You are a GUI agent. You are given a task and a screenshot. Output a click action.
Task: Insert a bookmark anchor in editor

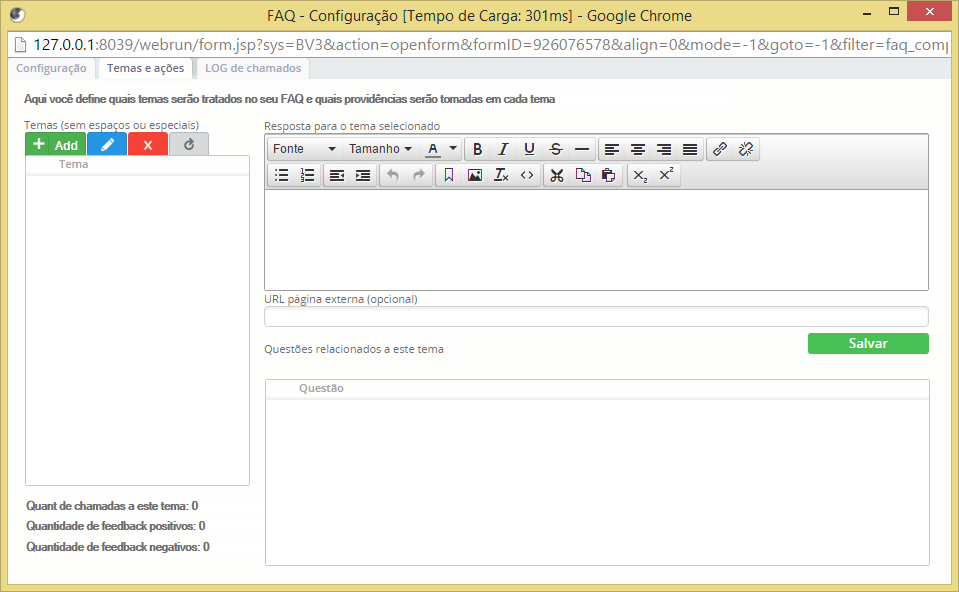click(x=449, y=175)
